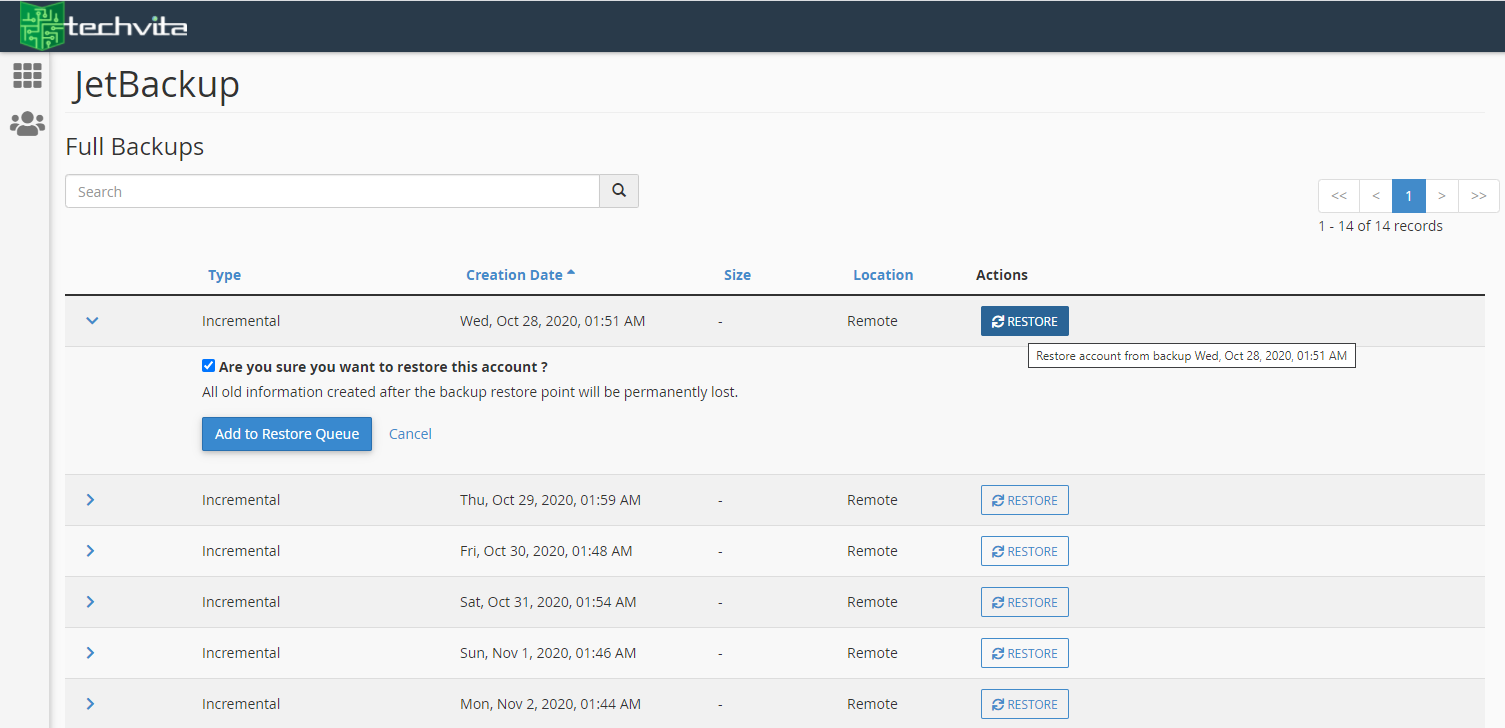The height and width of the screenshot is (728, 1505).
Task: Open the apps grid icon in left sidebar
Action: [x=27, y=75]
